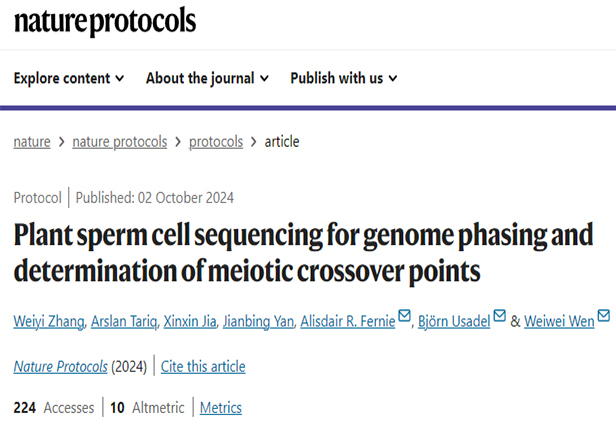
Task: Open nature protocols breadcrumb link
Action: tap(119, 142)
